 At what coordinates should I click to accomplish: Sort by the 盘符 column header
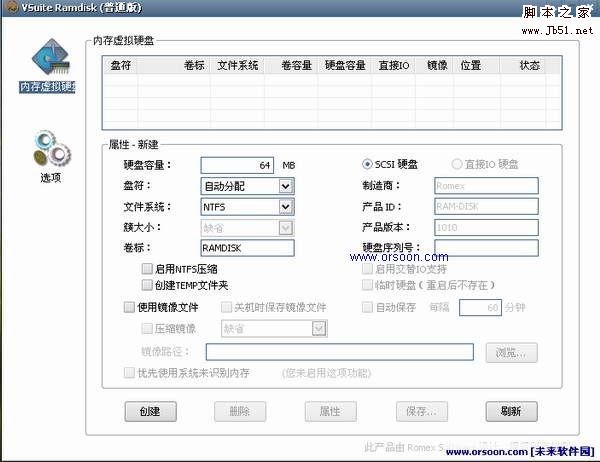coord(121,65)
